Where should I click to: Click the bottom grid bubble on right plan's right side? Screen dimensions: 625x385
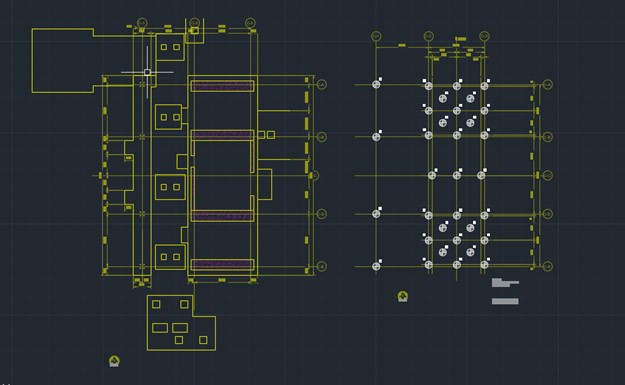(548, 266)
